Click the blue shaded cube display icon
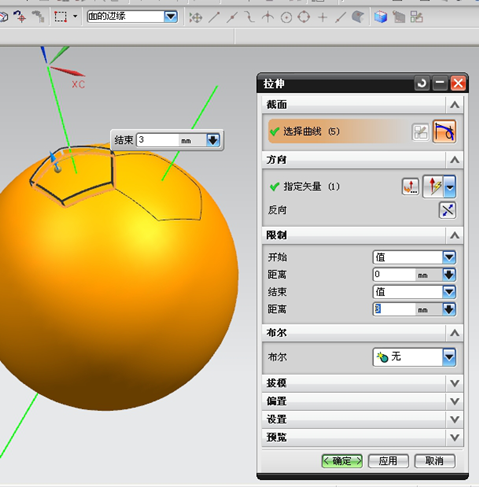479x487 pixels. click(380, 17)
